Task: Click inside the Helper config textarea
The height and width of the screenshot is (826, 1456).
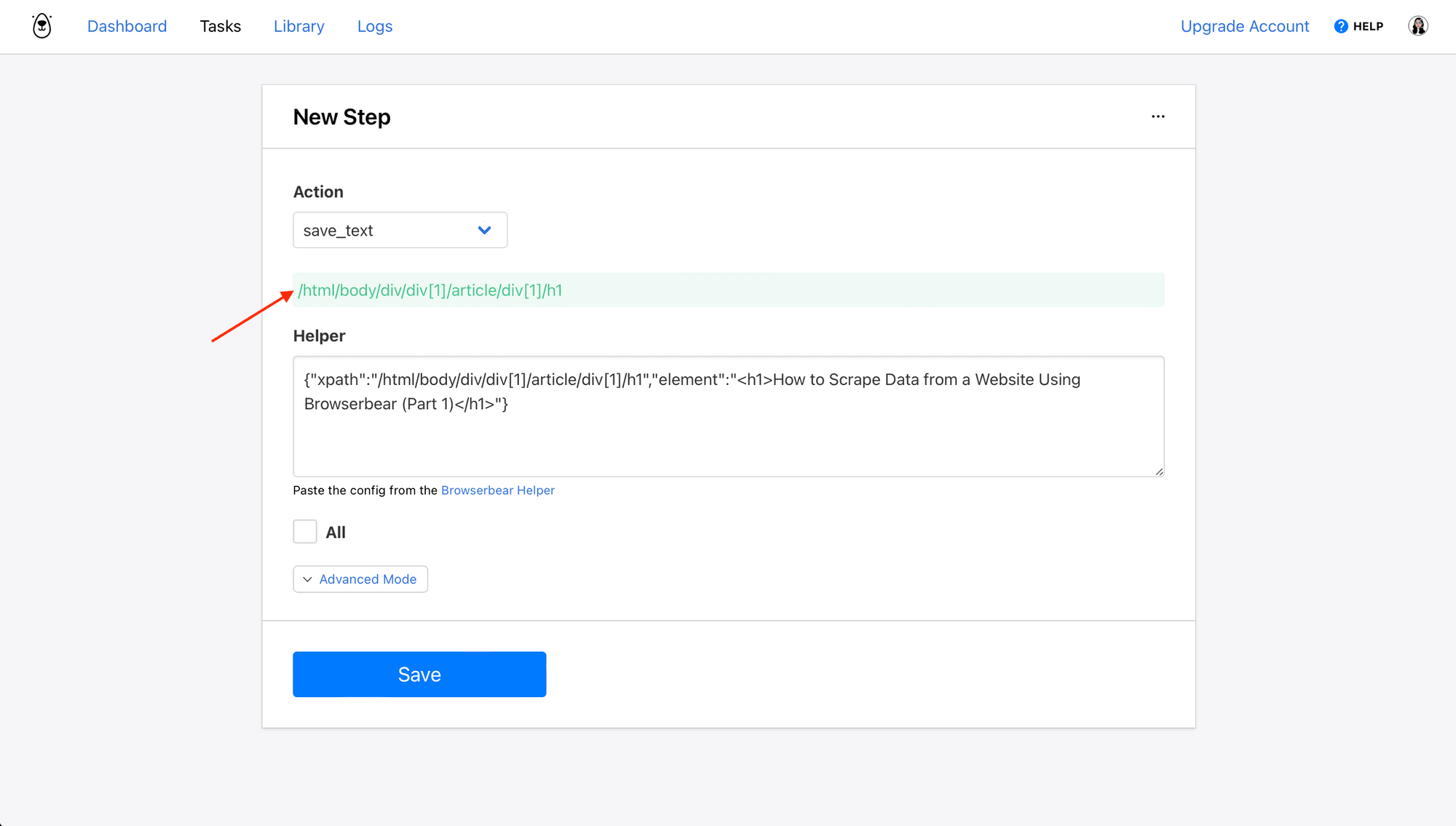Action: coord(728,416)
